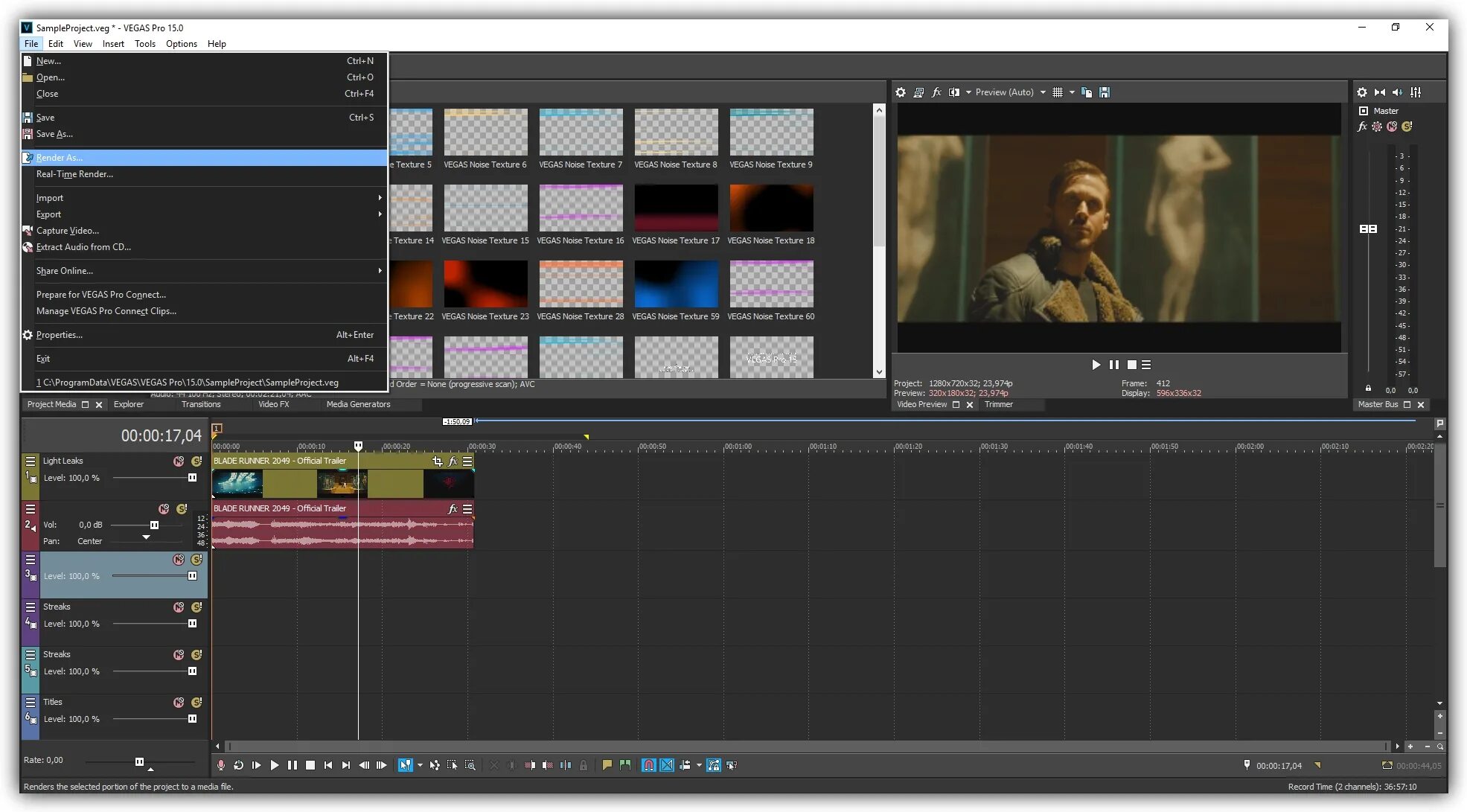
Task: Open the Event Pan/Crop on video clip
Action: point(437,461)
